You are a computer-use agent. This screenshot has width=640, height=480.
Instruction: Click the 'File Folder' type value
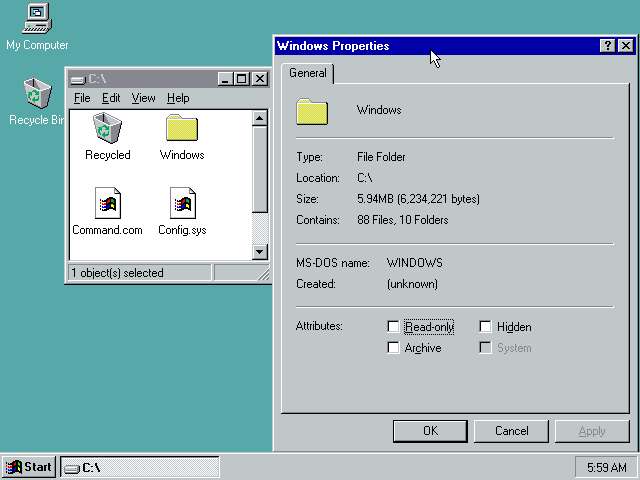pos(381,157)
